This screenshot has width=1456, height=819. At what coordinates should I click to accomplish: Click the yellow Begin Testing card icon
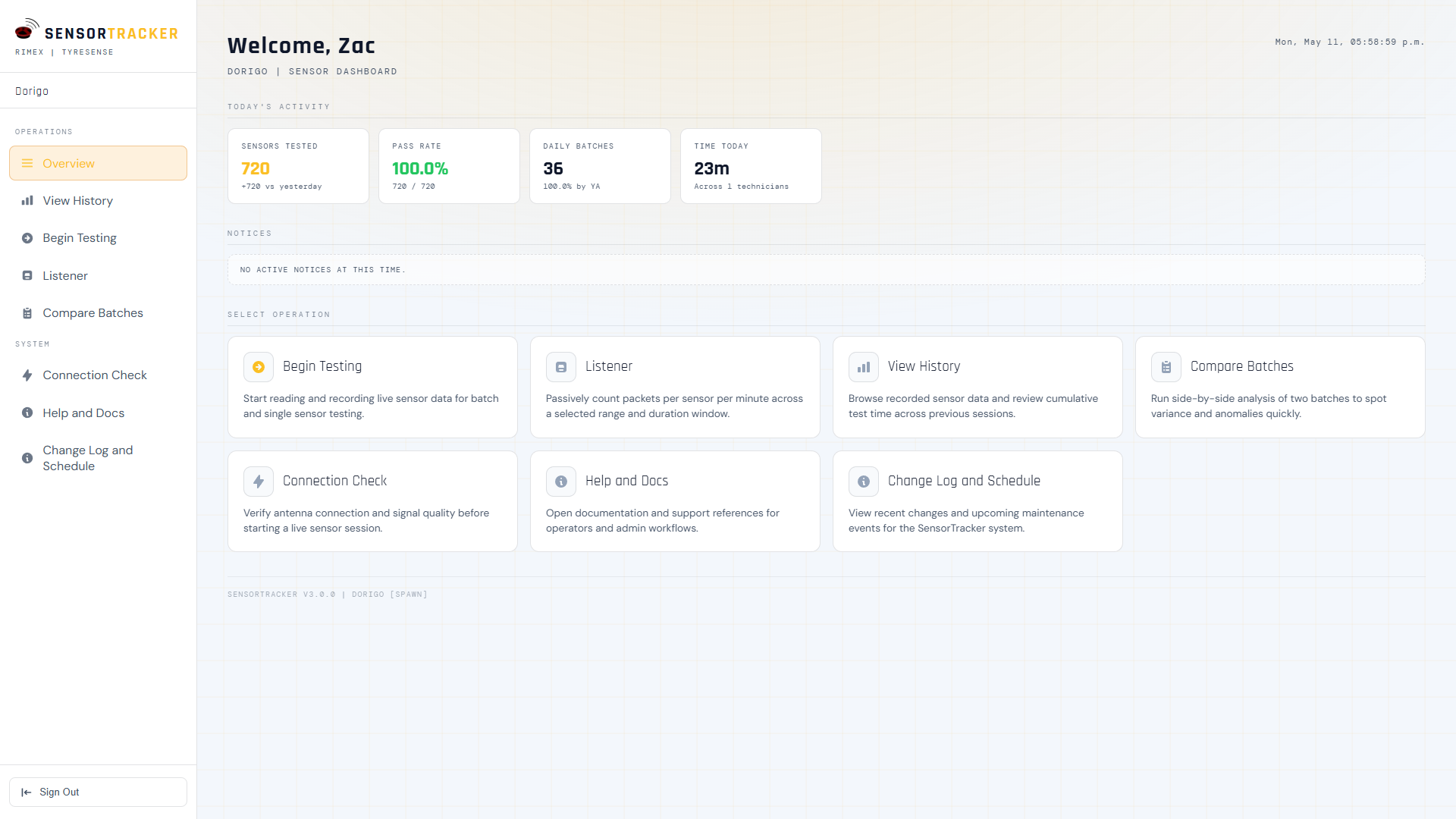[259, 367]
